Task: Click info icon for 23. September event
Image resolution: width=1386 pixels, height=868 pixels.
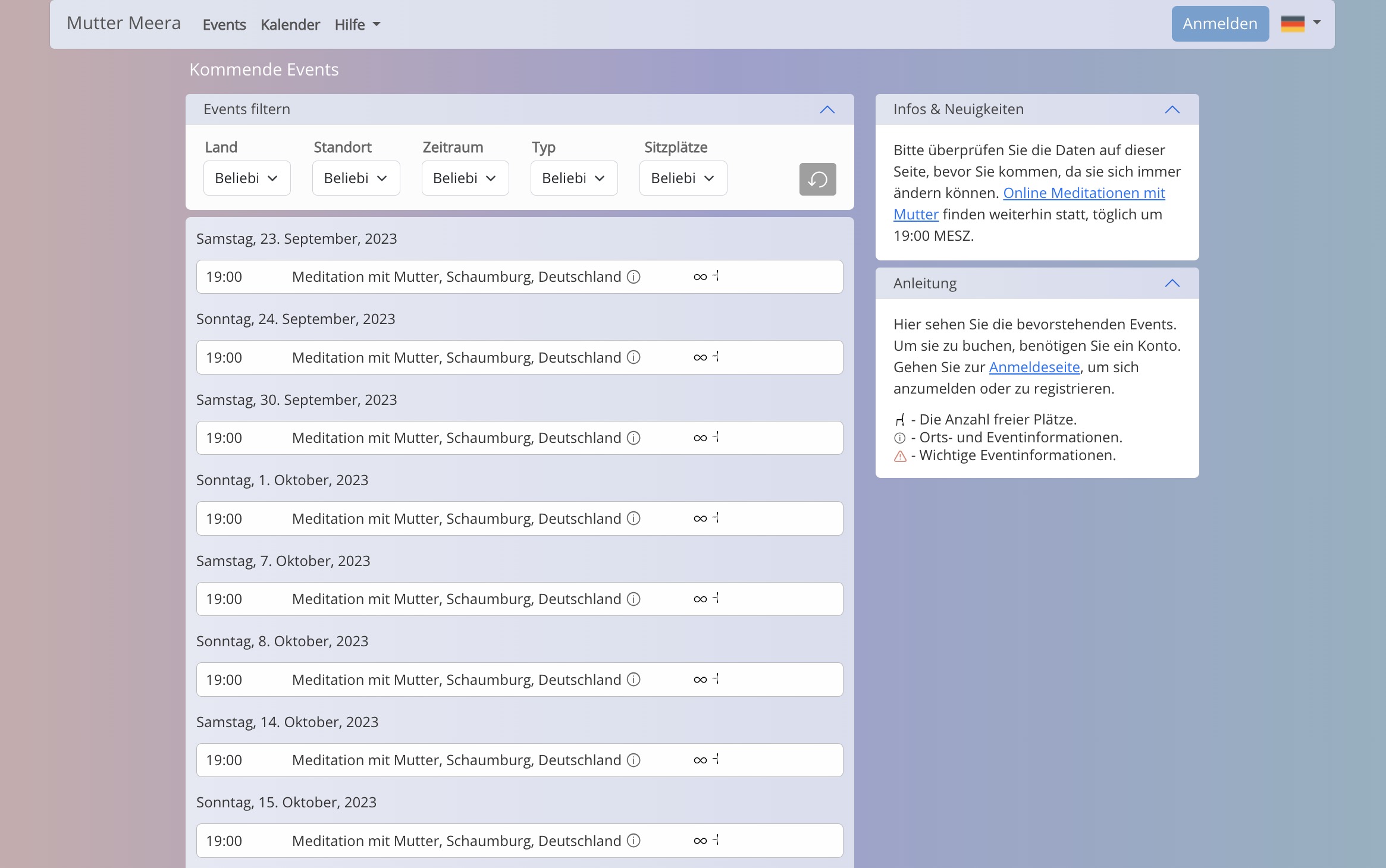Action: click(634, 277)
